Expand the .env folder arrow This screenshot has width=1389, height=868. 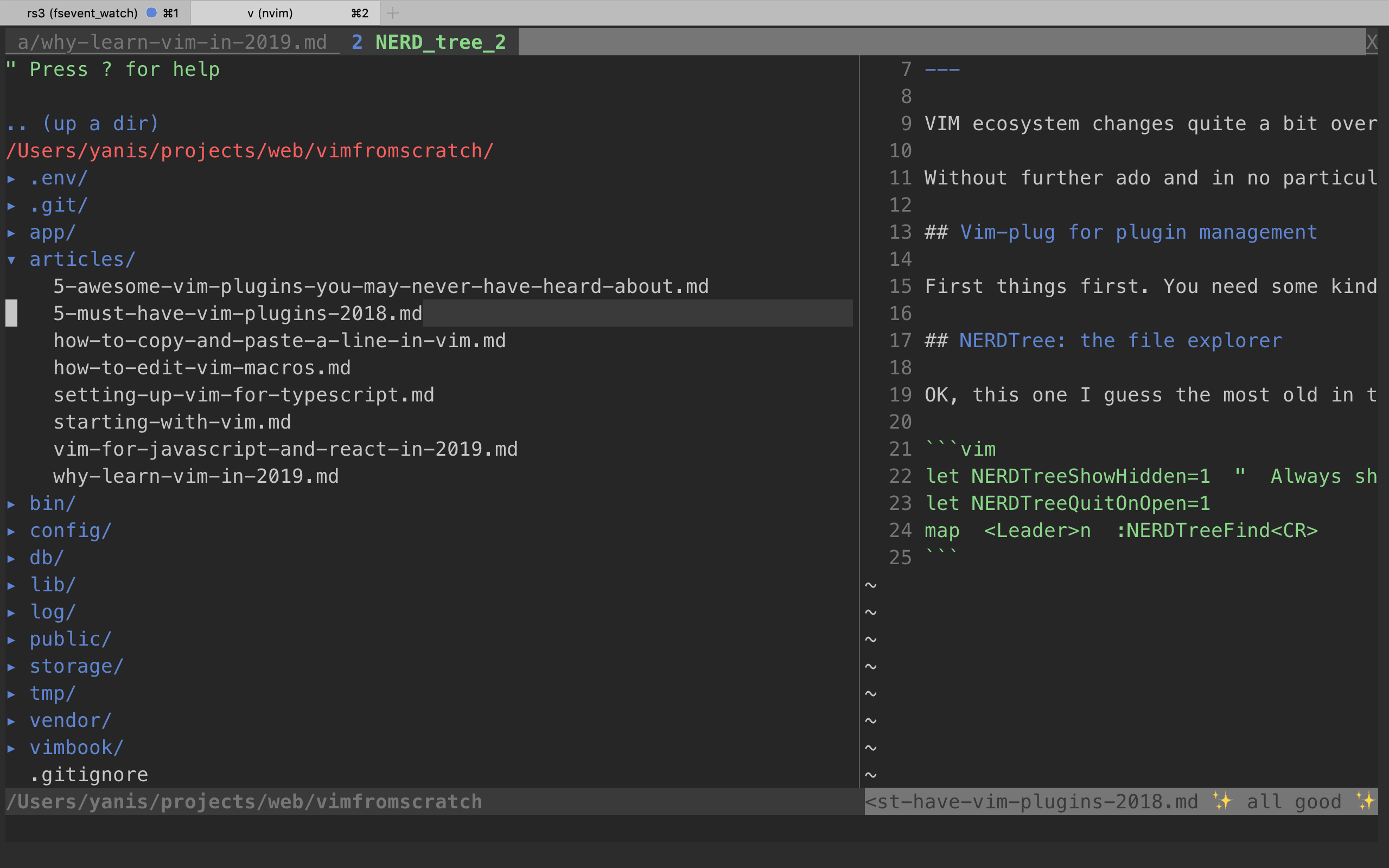click(x=11, y=178)
